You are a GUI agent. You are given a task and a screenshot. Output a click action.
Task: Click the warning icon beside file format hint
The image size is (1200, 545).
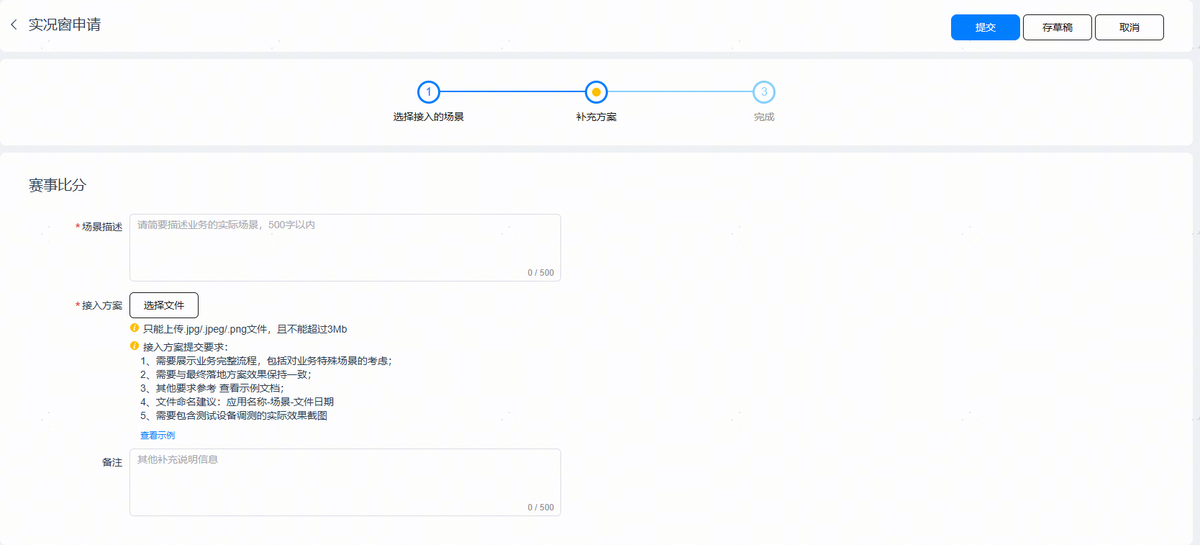[x=135, y=328]
